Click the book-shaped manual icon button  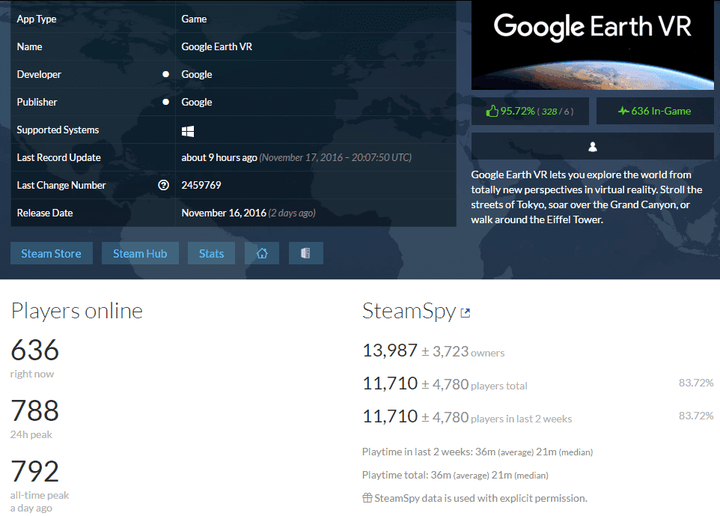pos(306,253)
